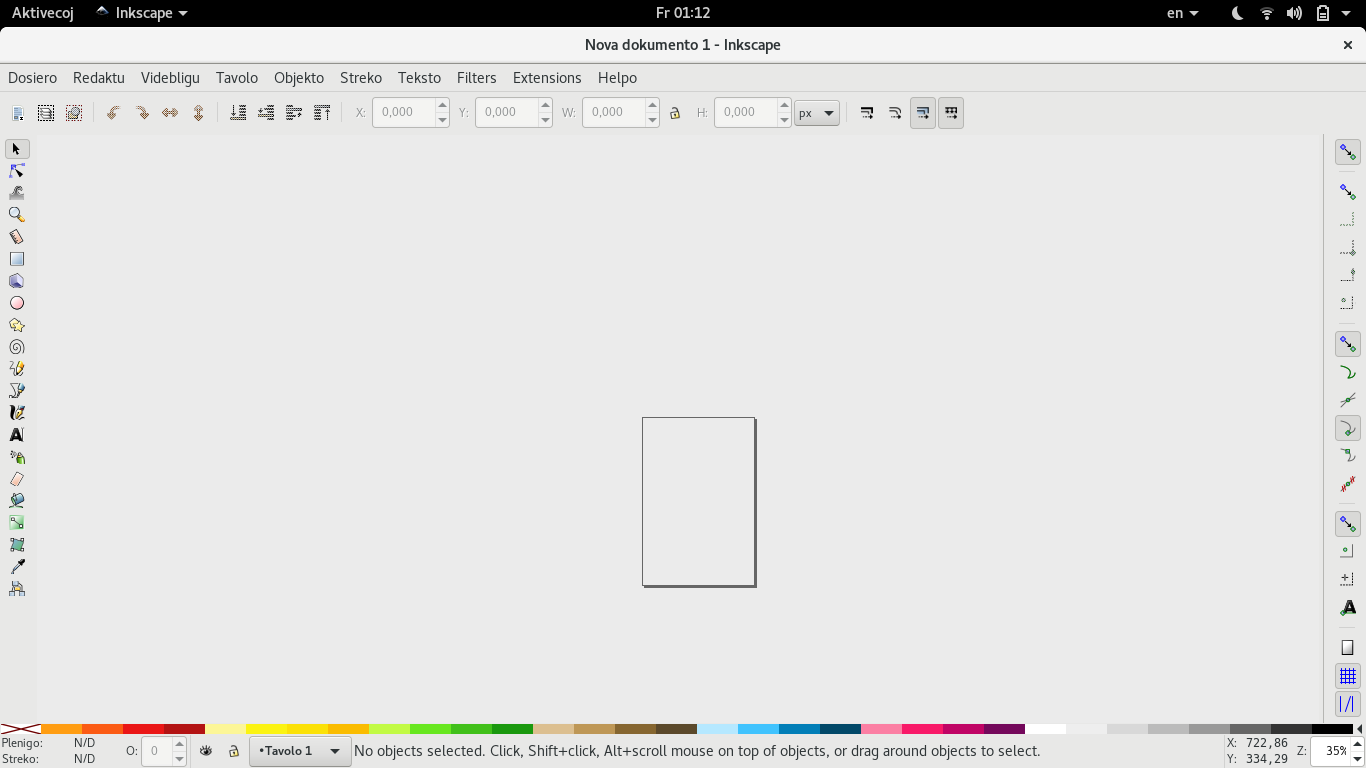Toggle snap to grid button
The height and width of the screenshot is (768, 1366).
coord(1347,676)
